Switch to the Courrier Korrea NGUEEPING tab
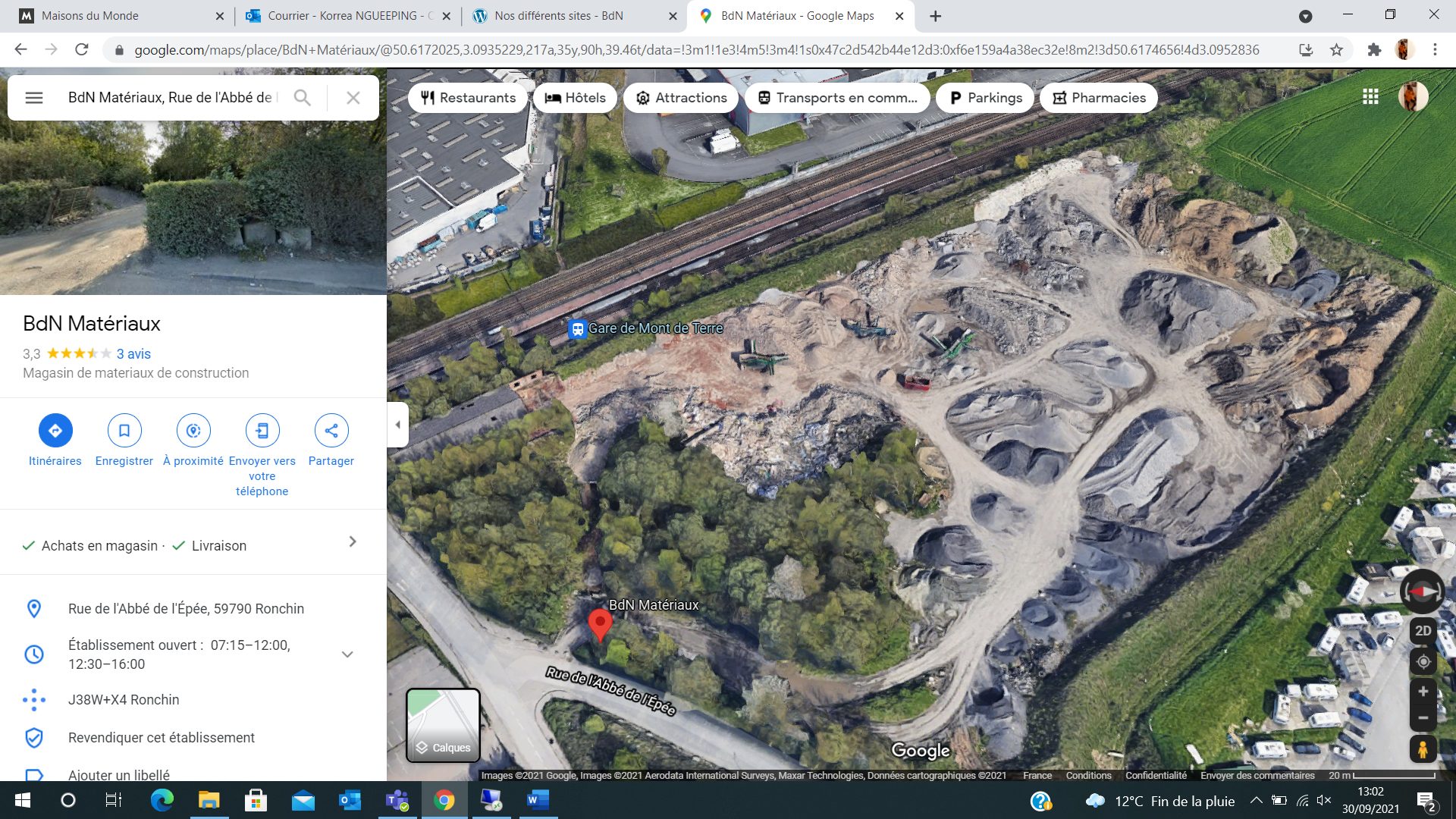This screenshot has width=1456, height=819. [x=349, y=16]
